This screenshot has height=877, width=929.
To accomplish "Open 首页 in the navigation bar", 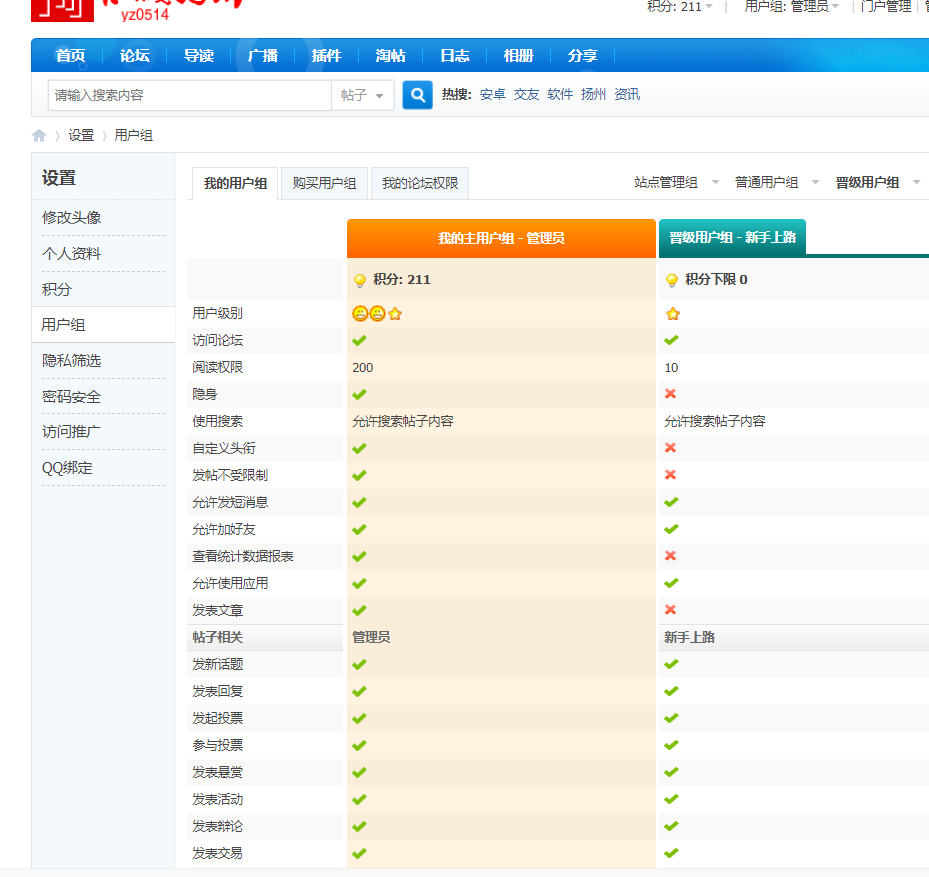I will (71, 56).
